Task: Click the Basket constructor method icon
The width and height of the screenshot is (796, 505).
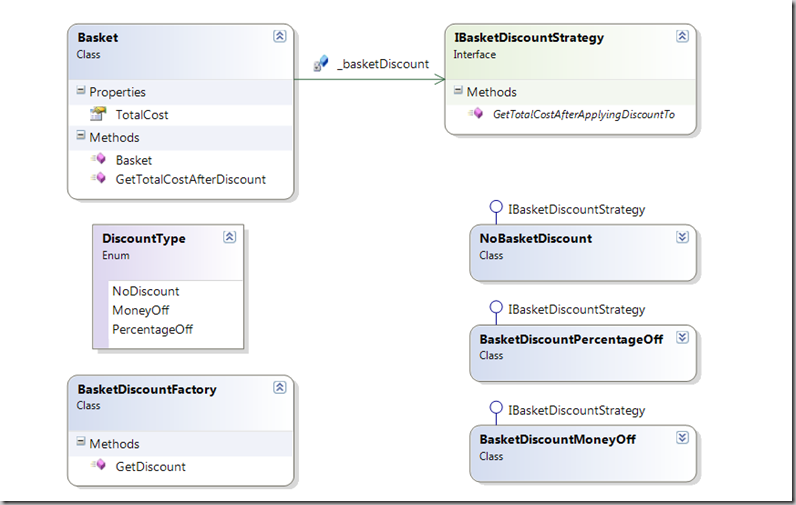Action: tap(98, 160)
